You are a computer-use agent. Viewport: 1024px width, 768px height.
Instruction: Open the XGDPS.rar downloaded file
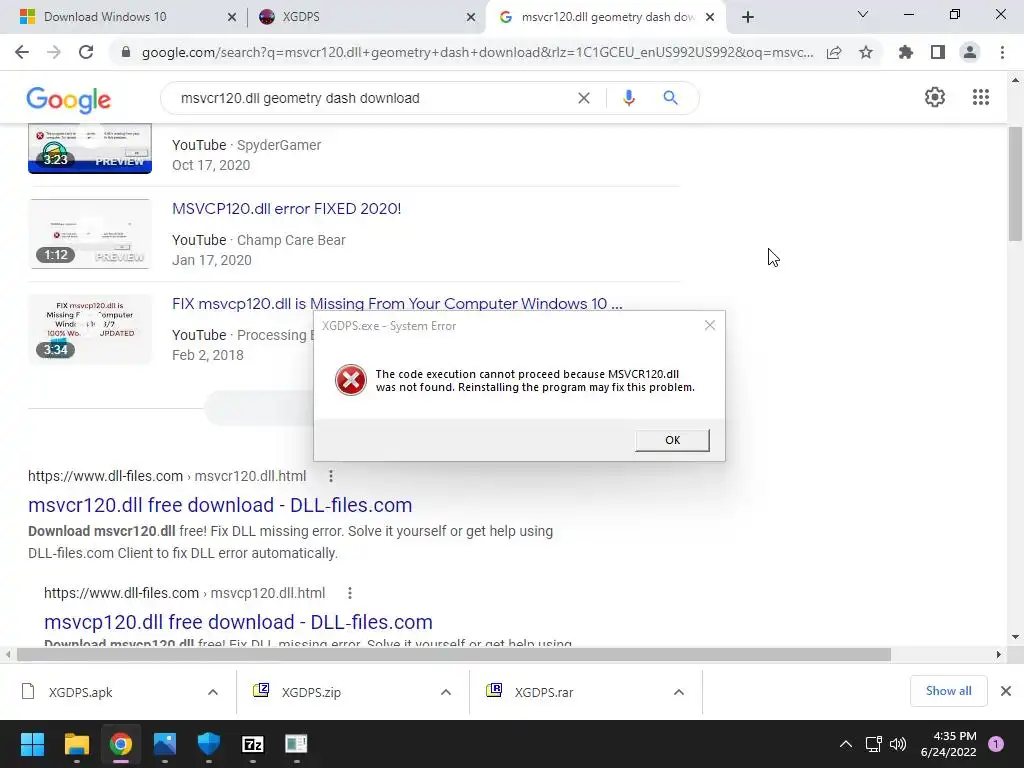pyautogui.click(x=544, y=692)
